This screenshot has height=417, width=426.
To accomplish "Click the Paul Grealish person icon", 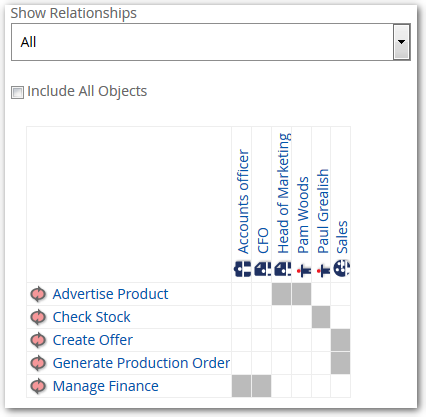I will [323, 270].
